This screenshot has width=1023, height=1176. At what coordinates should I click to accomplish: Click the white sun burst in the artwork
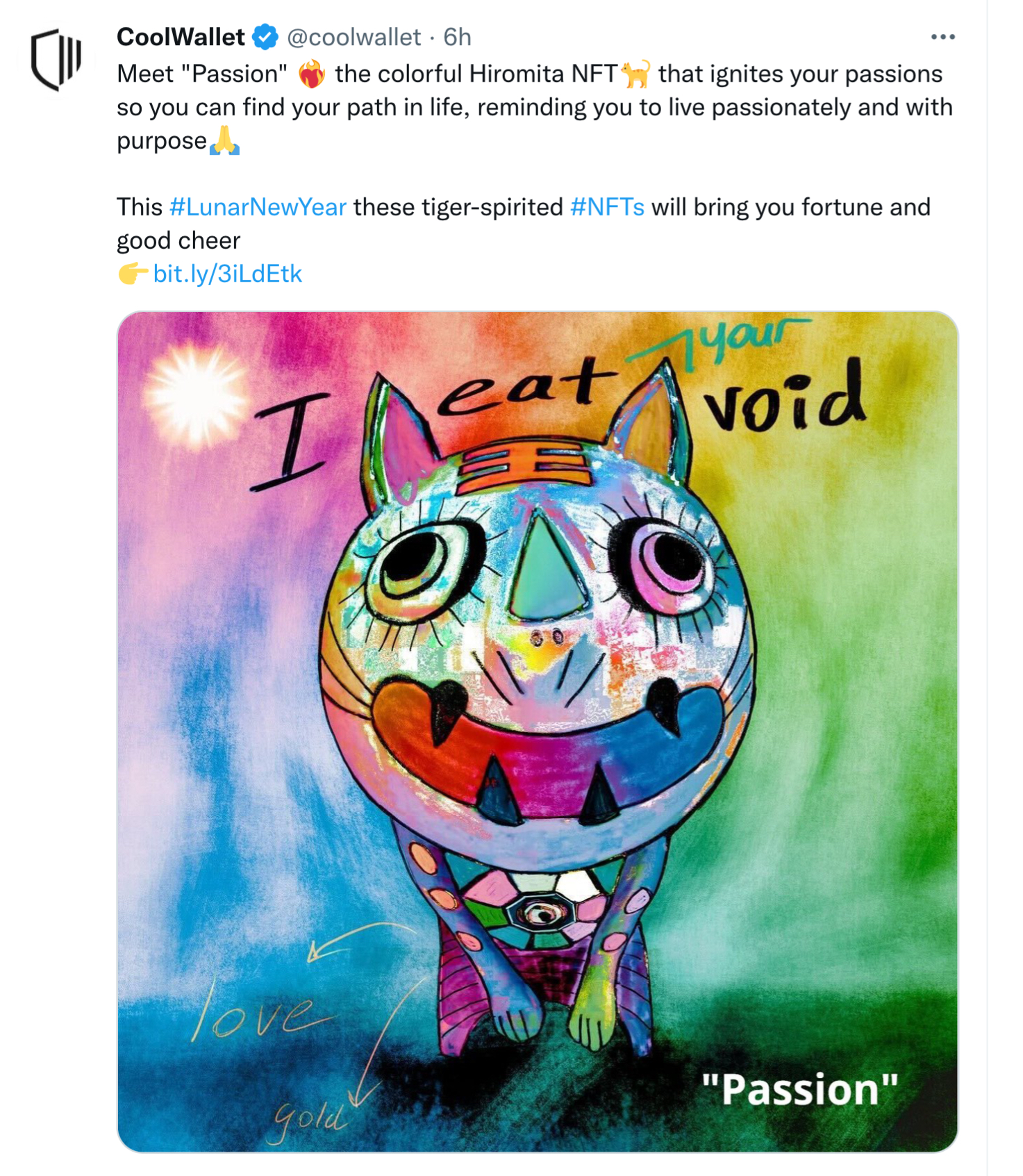tap(195, 396)
